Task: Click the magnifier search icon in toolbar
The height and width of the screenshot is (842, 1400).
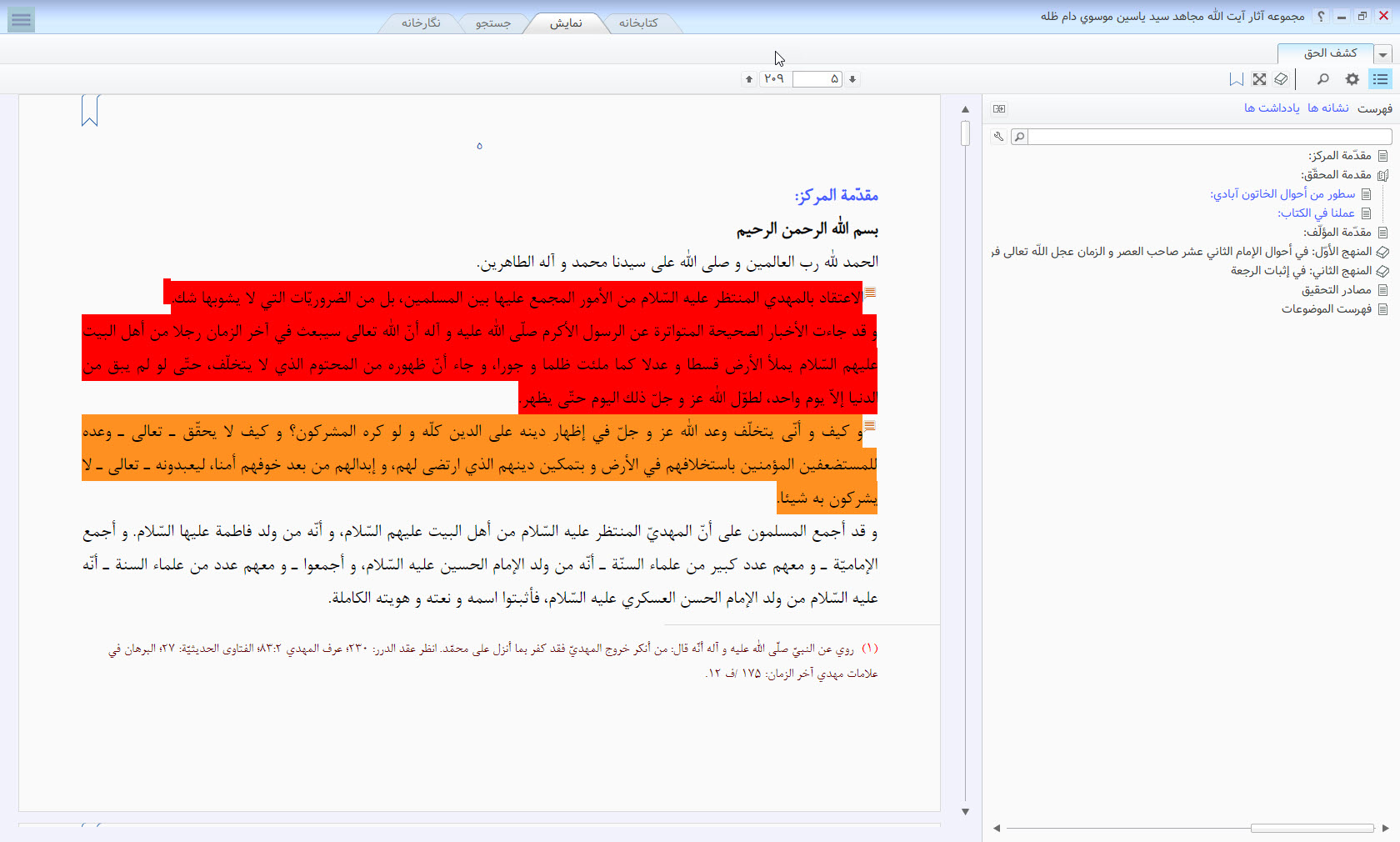Action: click(x=1322, y=79)
